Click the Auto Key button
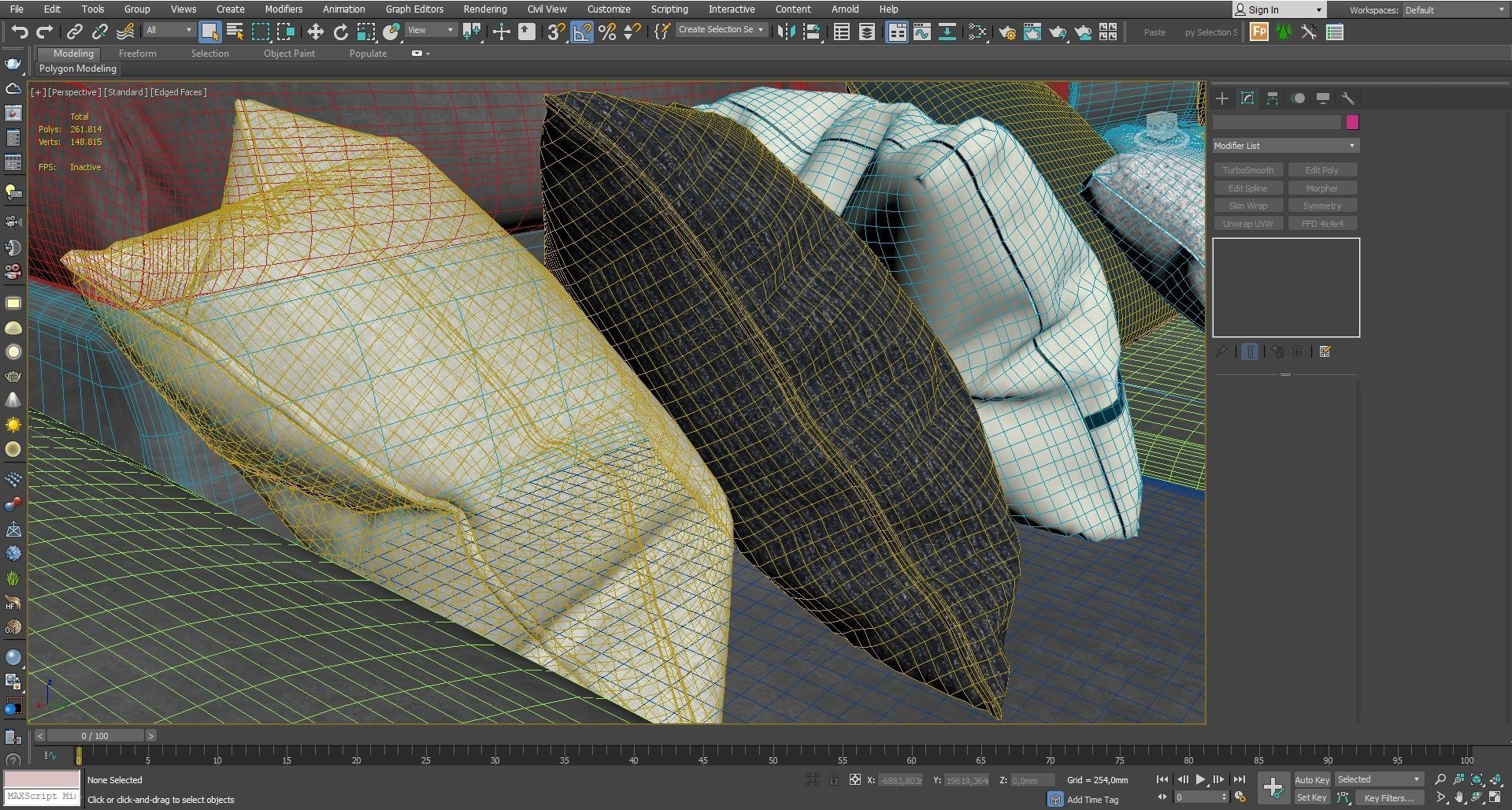The height and width of the screenshot is (810, 1512). 1312,779
